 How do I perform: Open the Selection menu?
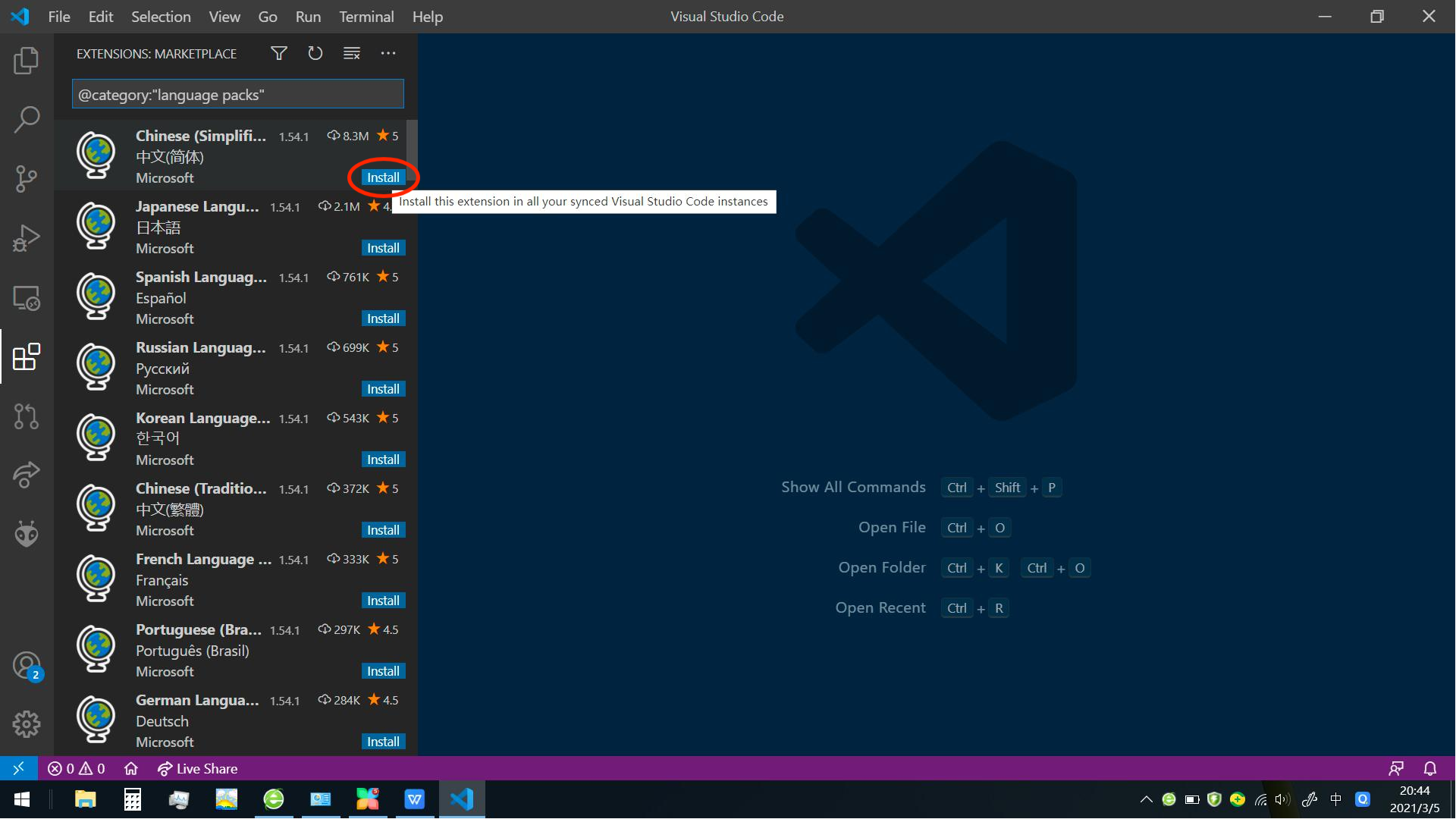click(161, 17)
